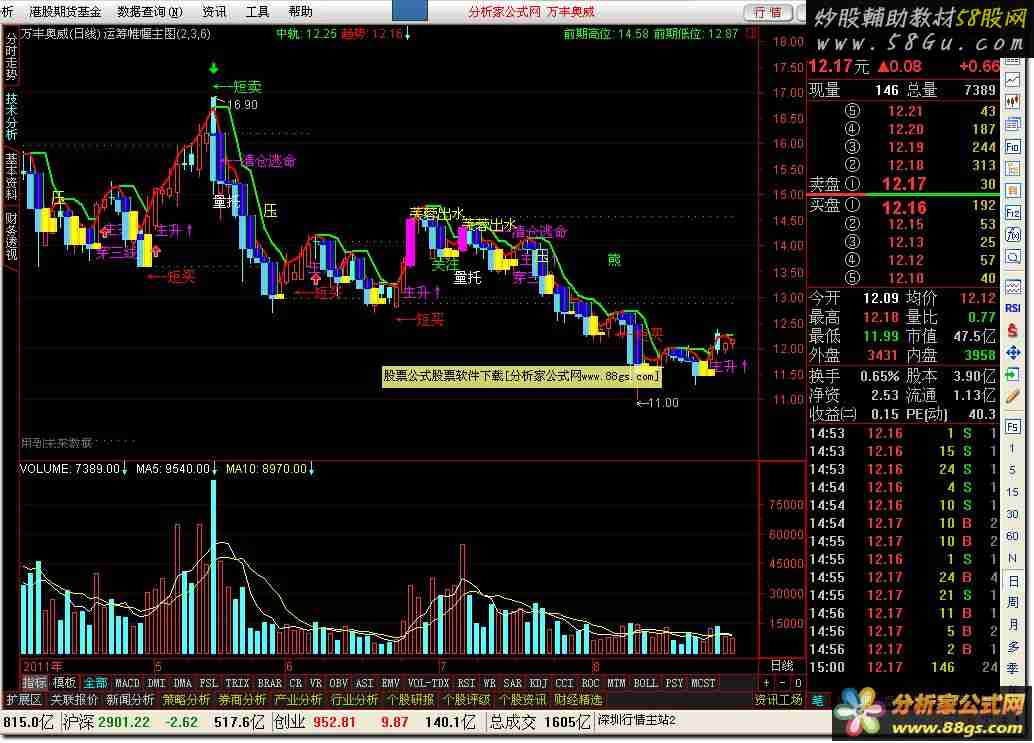Select multi-period 多 button

(x=1012, y=647)
